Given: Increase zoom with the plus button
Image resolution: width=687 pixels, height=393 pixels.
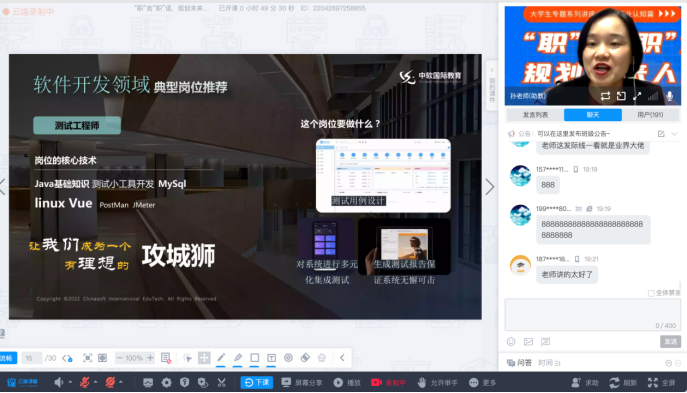Looking at the screenshot, I should point(150,358).
